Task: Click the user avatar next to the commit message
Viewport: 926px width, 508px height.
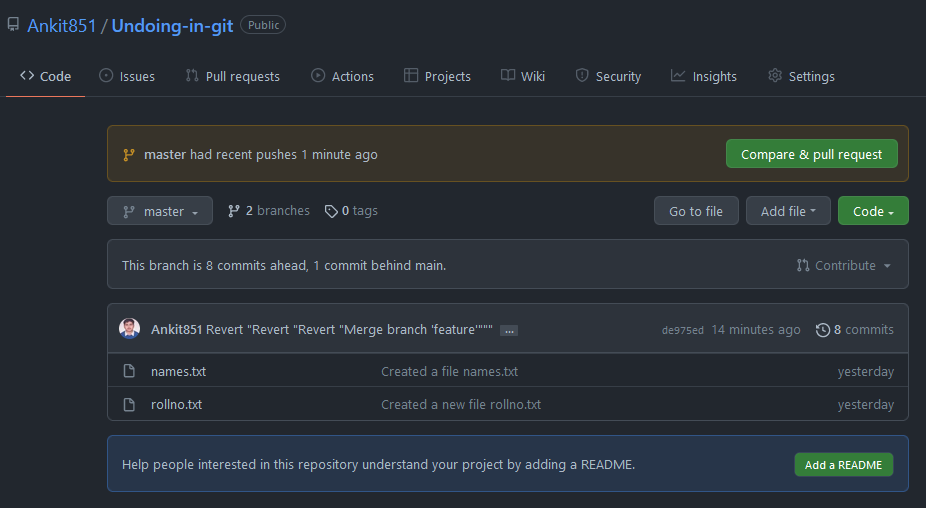Action: (130, 329)
